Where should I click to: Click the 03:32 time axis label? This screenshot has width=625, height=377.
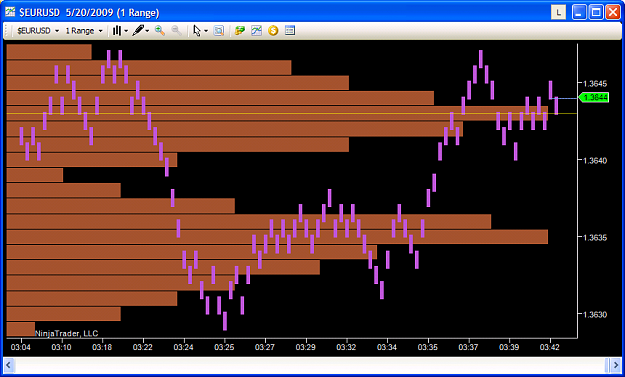(x=346, y=347)
